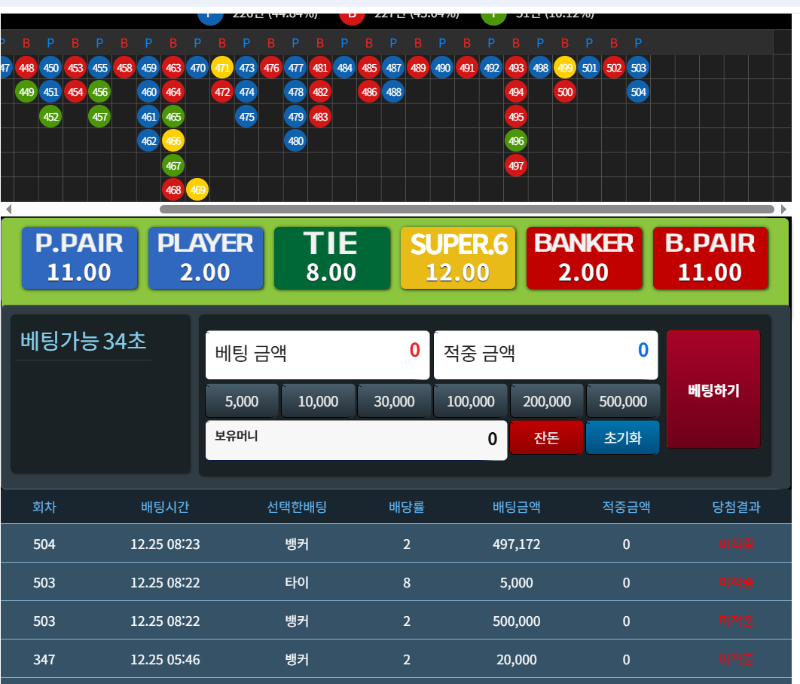This screenshot has width=800, height=684.
Task: Click the yellow round 499 marker
Action: (x=565, y=68)
